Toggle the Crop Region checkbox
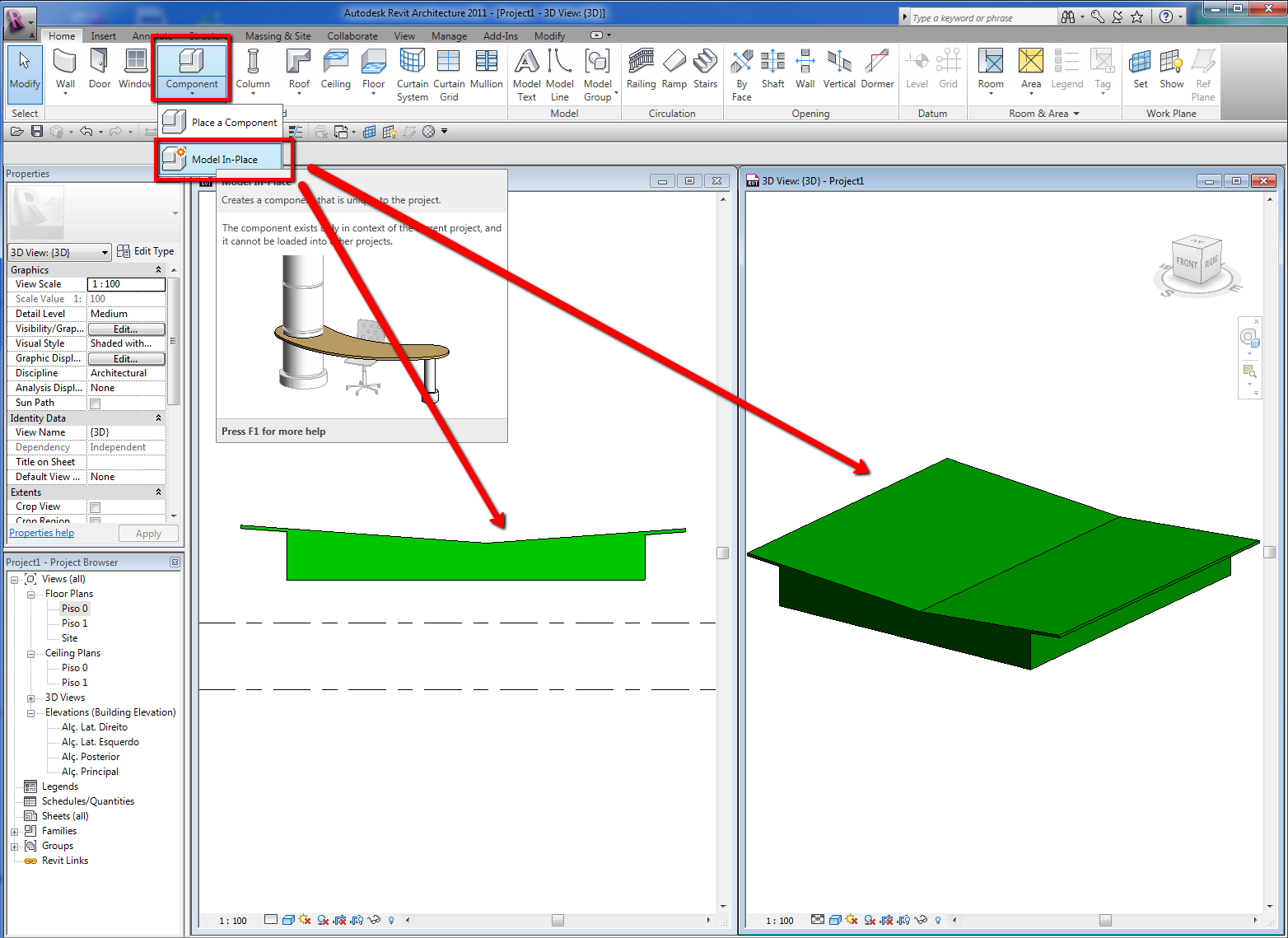Viewport: 1288px width, 938px height. click(95, 521)
